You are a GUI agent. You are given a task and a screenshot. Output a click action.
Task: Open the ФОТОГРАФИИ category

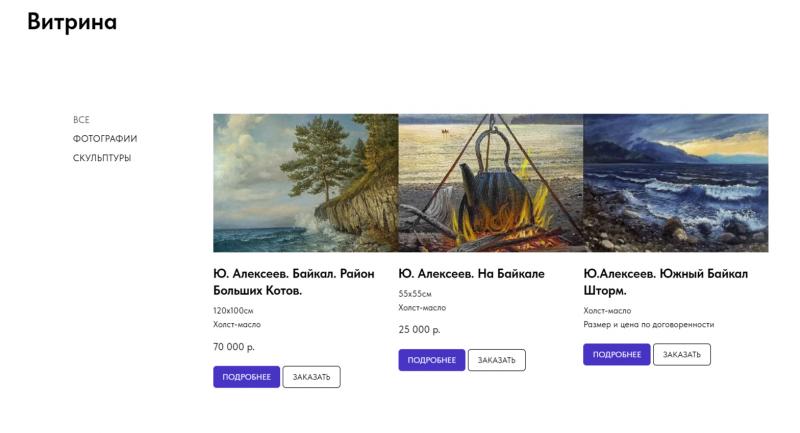tap(105, 139)
